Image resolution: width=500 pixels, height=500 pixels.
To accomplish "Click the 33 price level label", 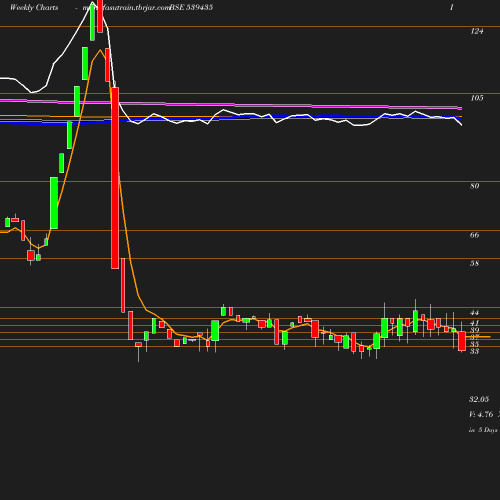I will (x=475, y=351).
